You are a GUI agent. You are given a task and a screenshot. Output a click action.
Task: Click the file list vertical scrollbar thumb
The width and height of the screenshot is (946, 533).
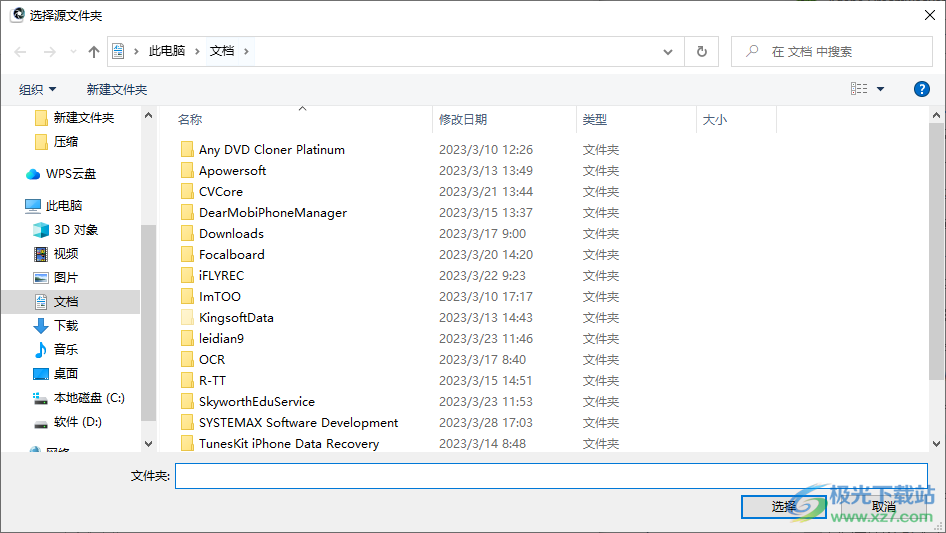(x=936, y=251)
